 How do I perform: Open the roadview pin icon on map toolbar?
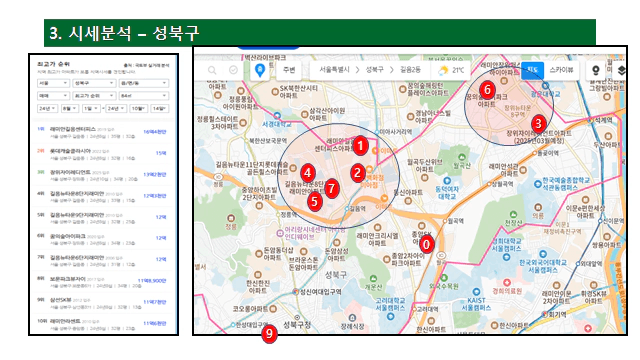click(x=596, y=70)
